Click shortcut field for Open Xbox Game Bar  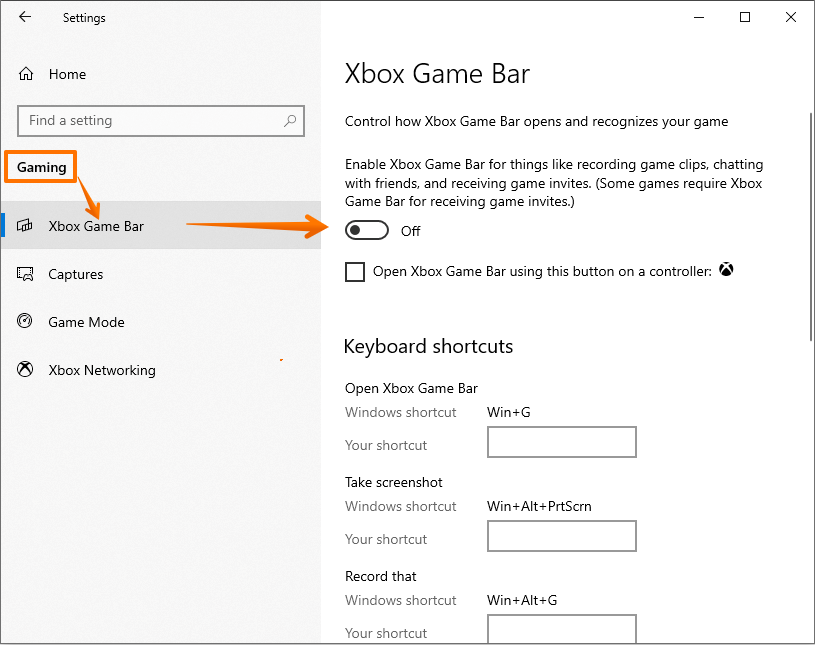point(561,443)
